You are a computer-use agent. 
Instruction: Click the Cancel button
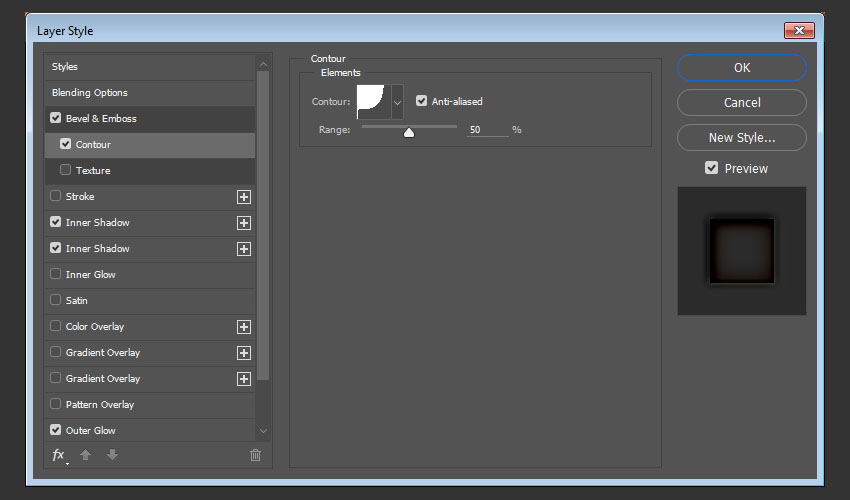point(742,102)
